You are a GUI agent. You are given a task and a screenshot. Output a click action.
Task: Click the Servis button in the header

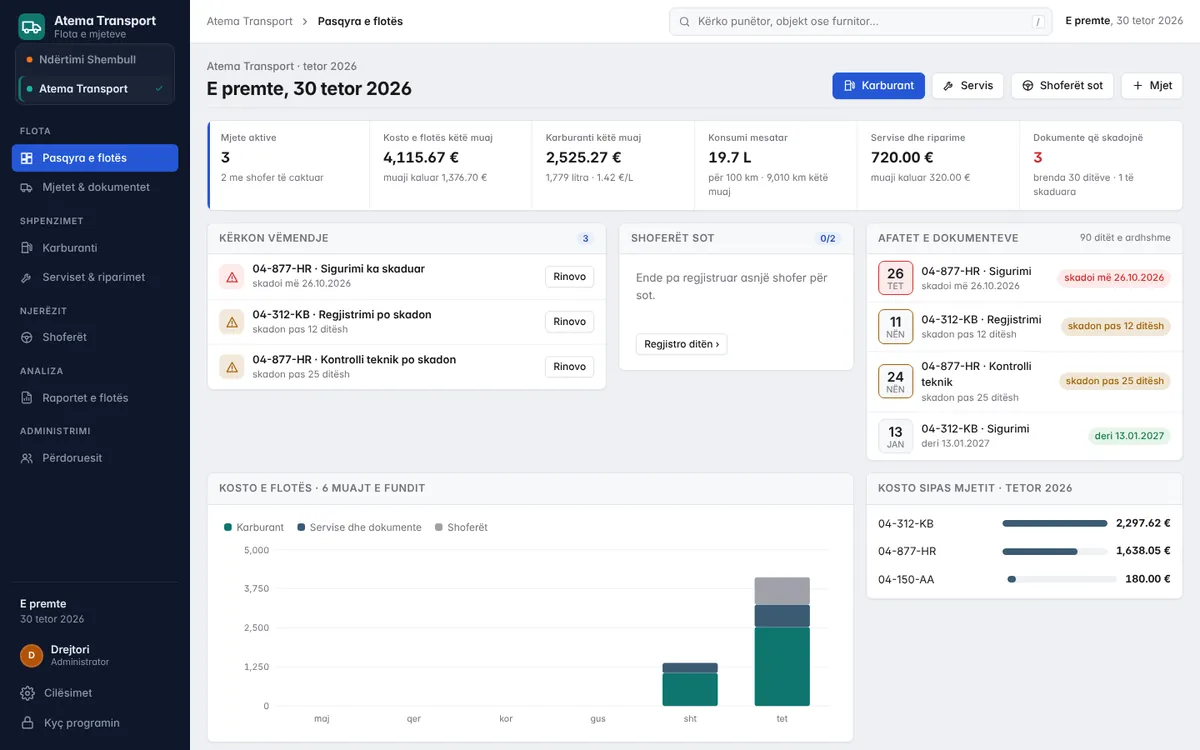coord(967,86)
